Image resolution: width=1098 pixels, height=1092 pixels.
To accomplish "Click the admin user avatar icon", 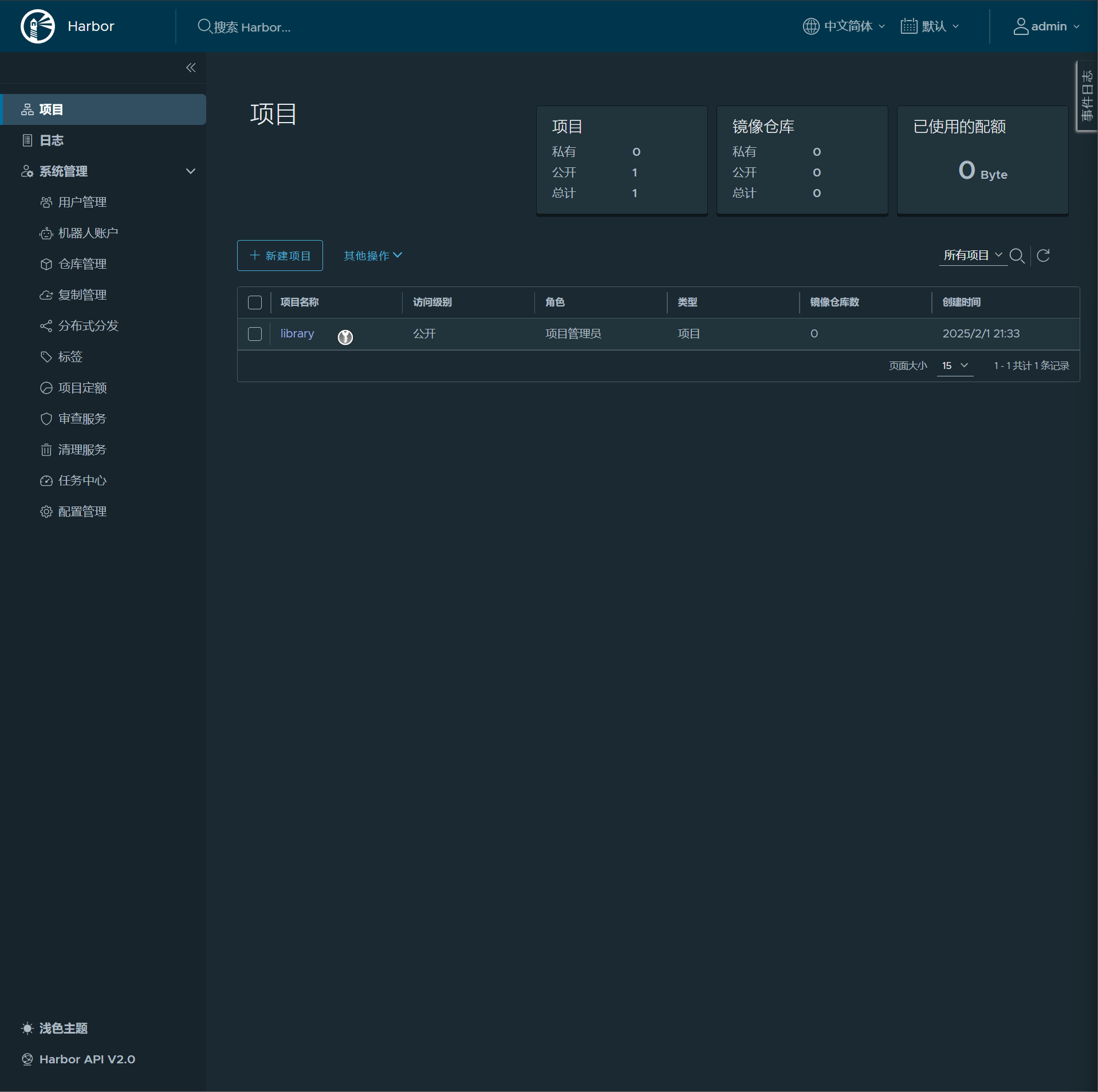I will click(x=1021, y=26).
